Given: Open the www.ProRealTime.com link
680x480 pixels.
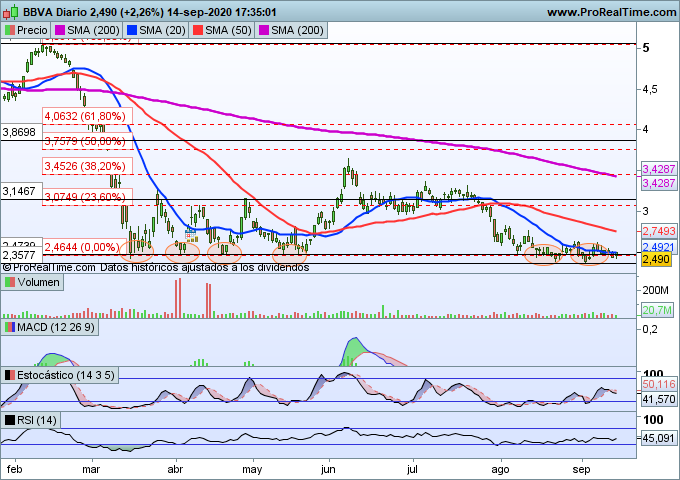Looking at the screenshot, I should point(609,11).
